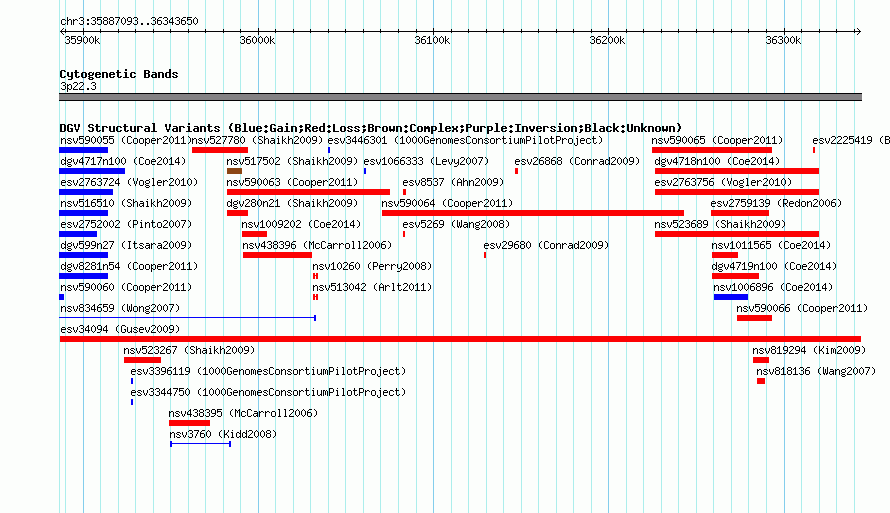Select esv5269 (Wang2008) label
This screenshot has width=890, height=513.
(x=456, y=224)
